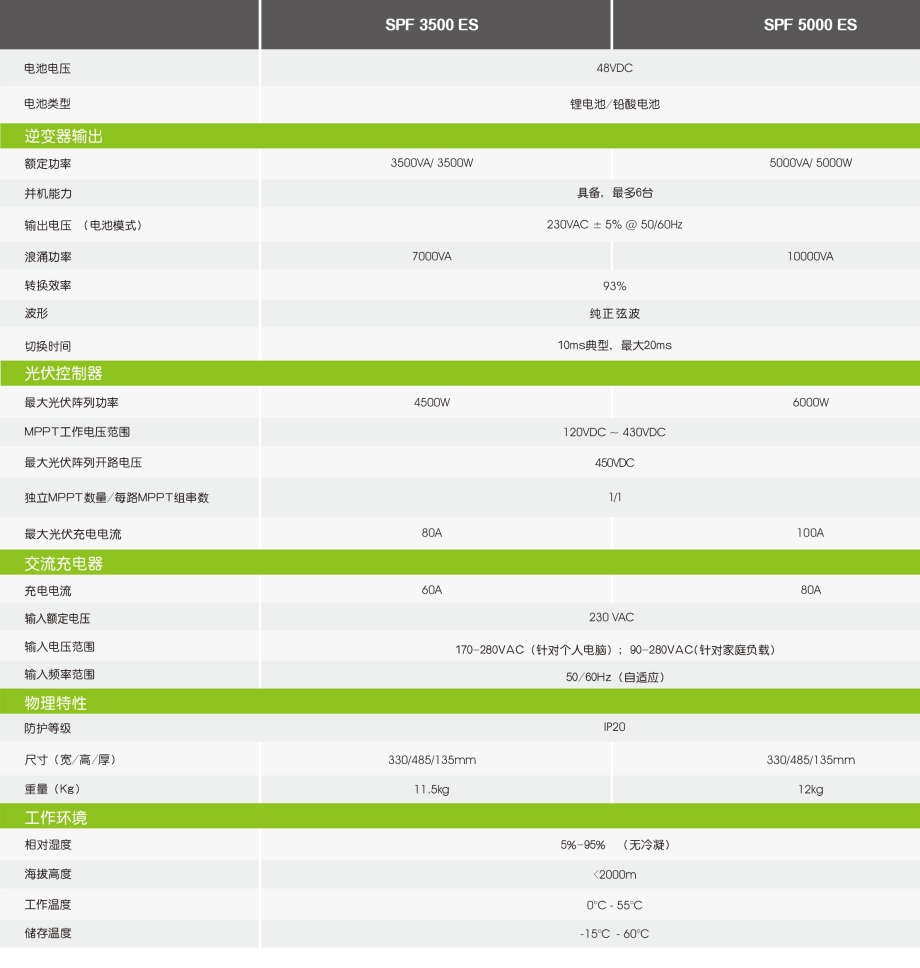Viewport: 920px width, 968px height.
Task: Select the 相对湿度 row label
Action: (48, 845)
